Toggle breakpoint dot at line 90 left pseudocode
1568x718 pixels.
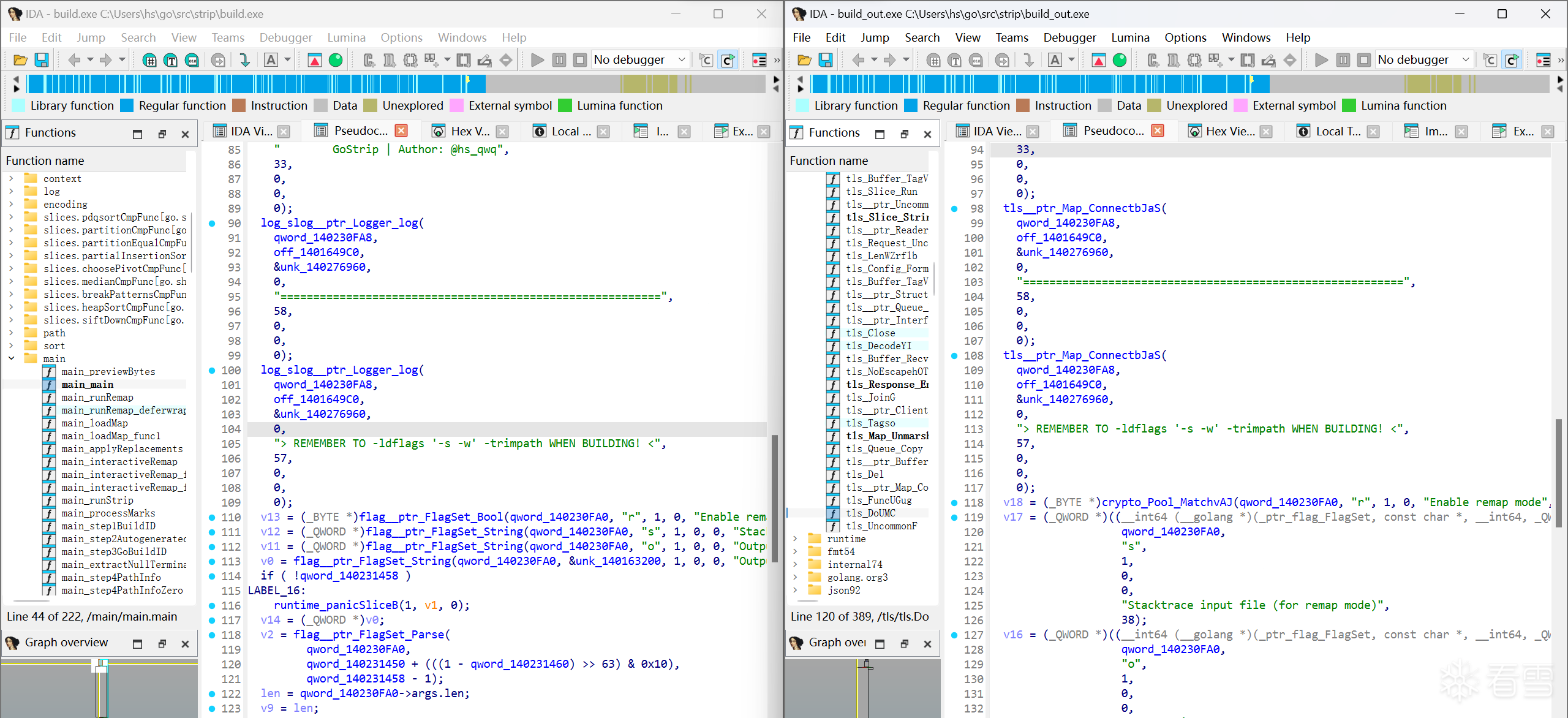(212, 224)
